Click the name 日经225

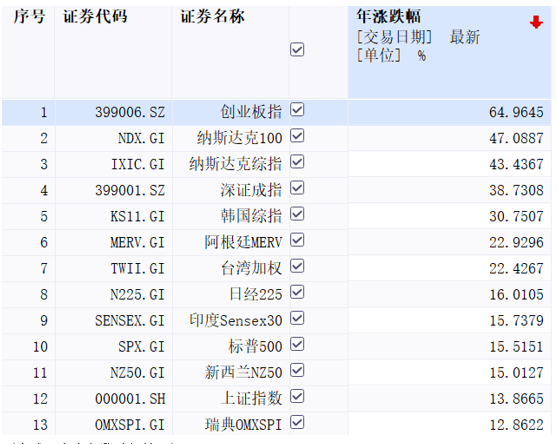(x=256, y=295)
